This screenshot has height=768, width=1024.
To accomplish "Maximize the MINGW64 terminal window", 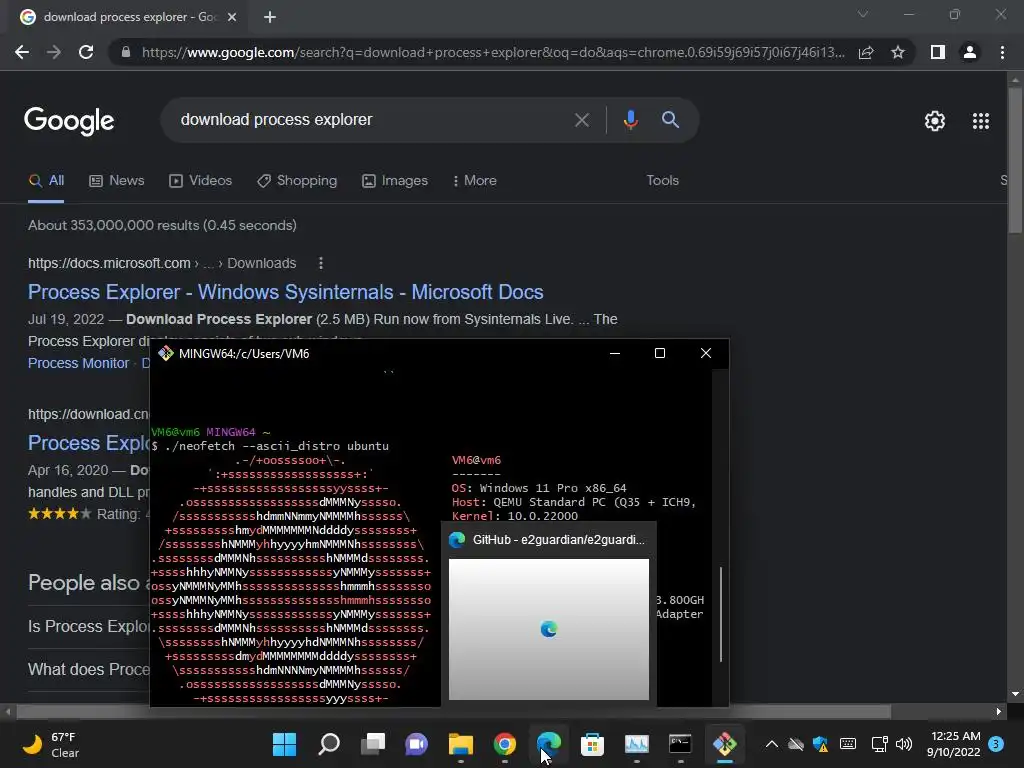I will point(660,353).
